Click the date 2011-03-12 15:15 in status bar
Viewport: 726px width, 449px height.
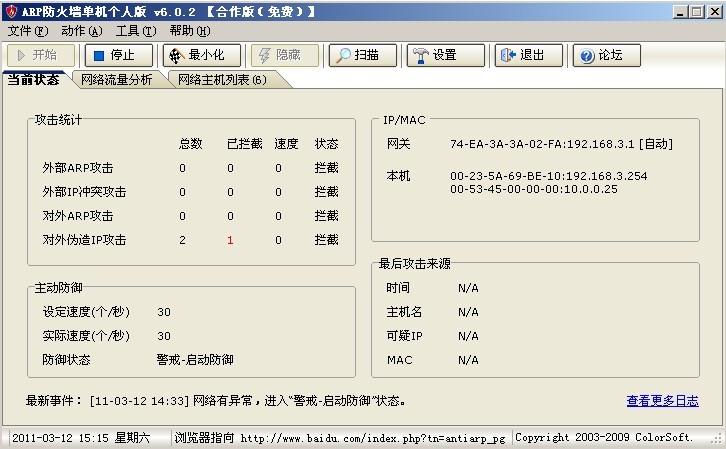point(81,438)
